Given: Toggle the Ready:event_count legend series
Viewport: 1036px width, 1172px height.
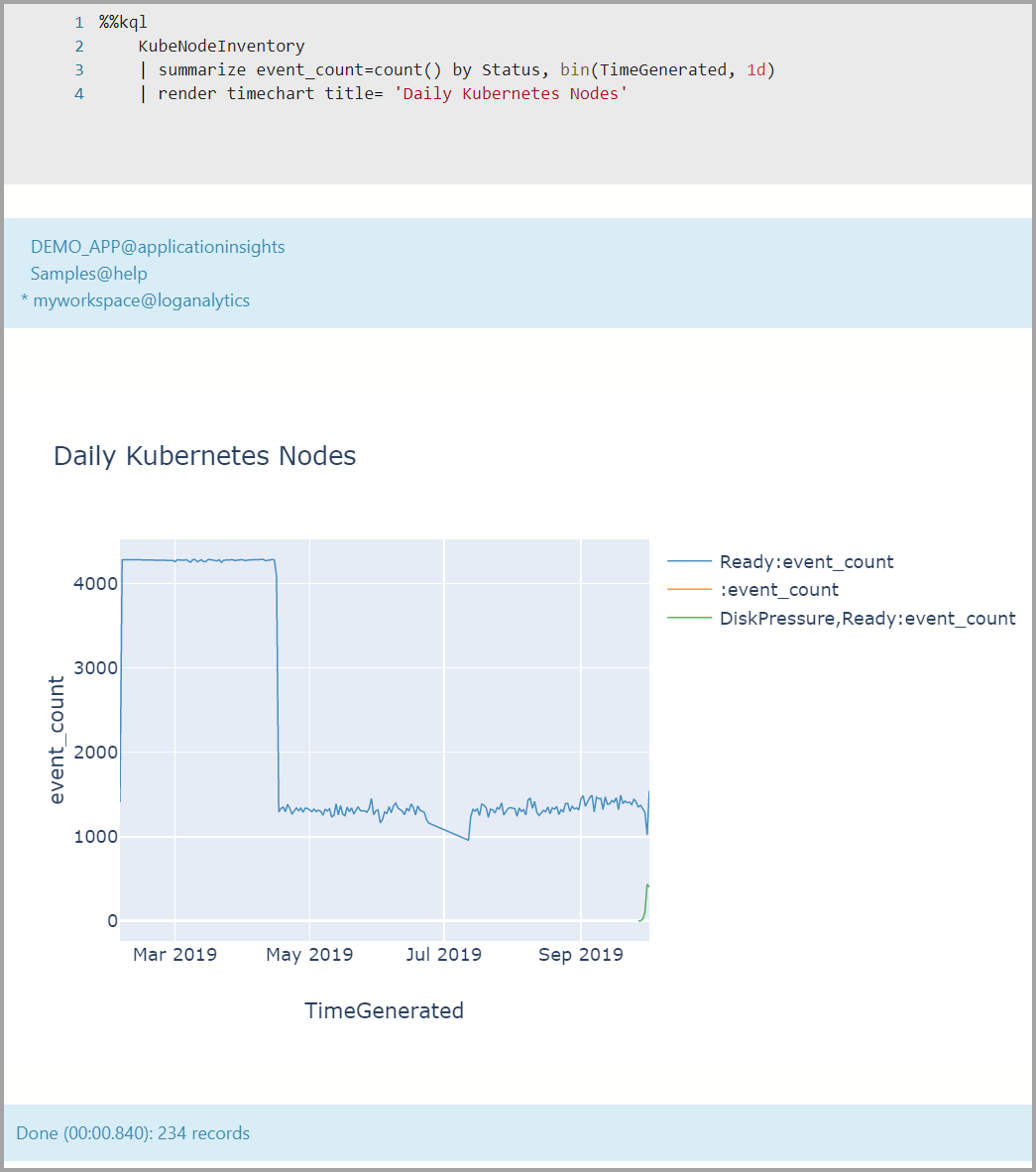Looking at the screenshot, I should [807, 561].
